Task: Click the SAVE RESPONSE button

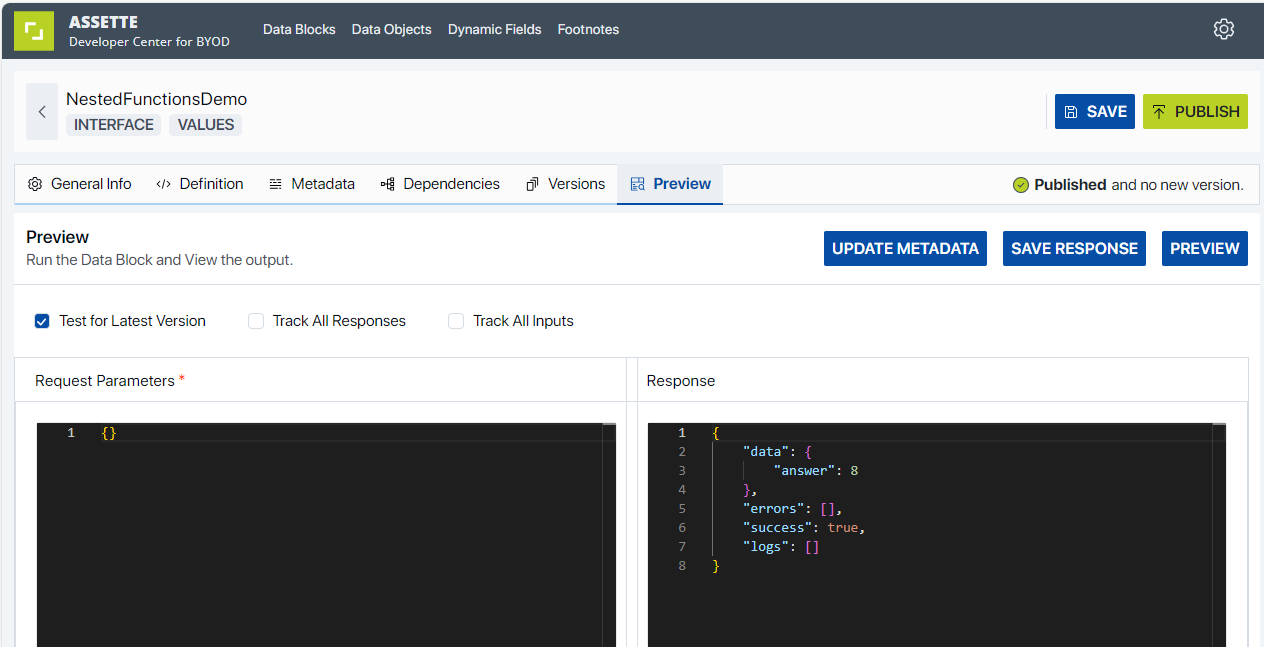Action: pos(1074,248)
